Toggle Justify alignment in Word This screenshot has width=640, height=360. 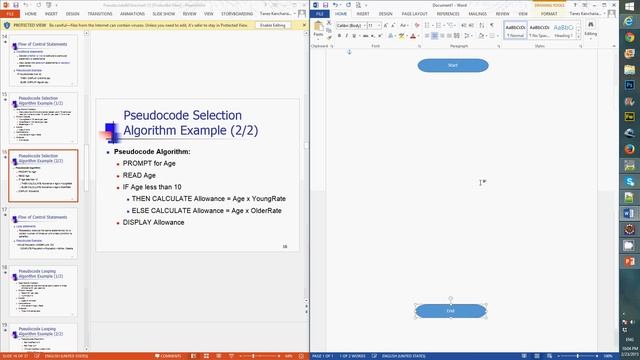(449, 36)
